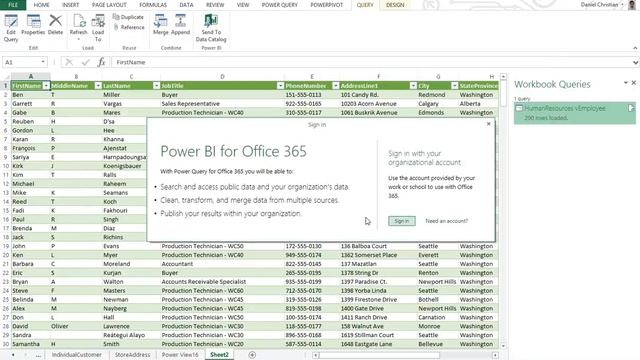Screen dimensions: 640x360
Task: Expand the formula bar
Action: 636,62
